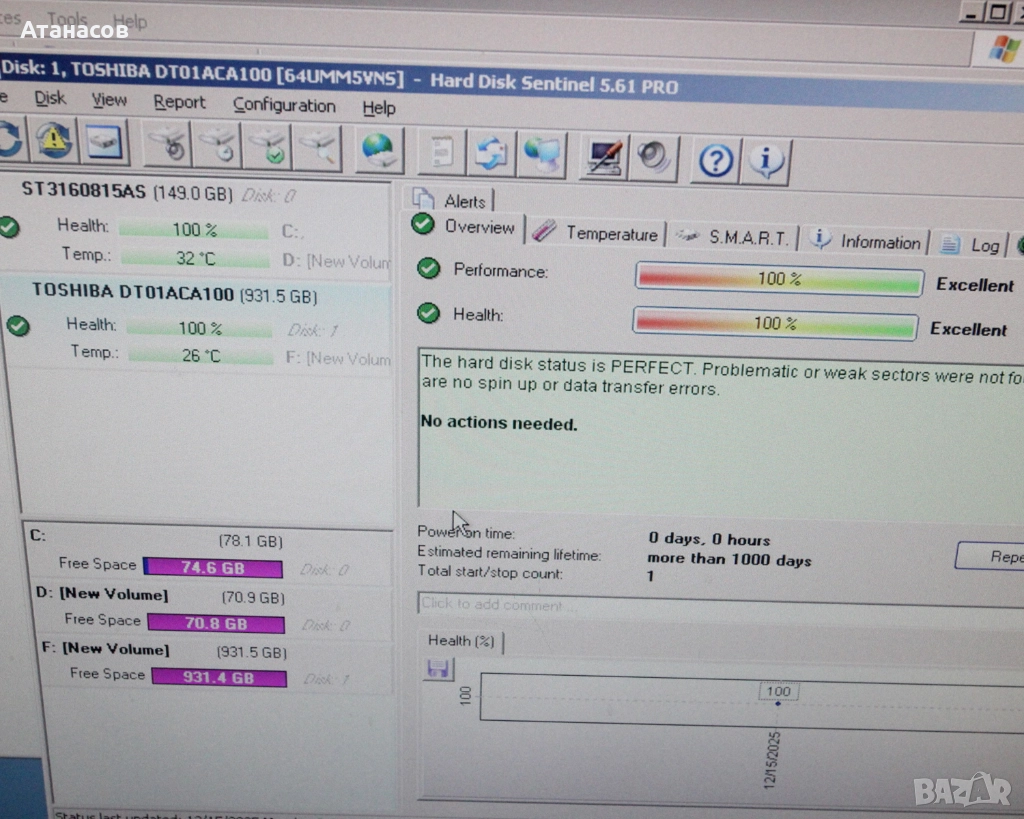This screenshot has width=1024, height=819.
Task: Click the floppy save icon above health graph
Action: pos(438,669)
